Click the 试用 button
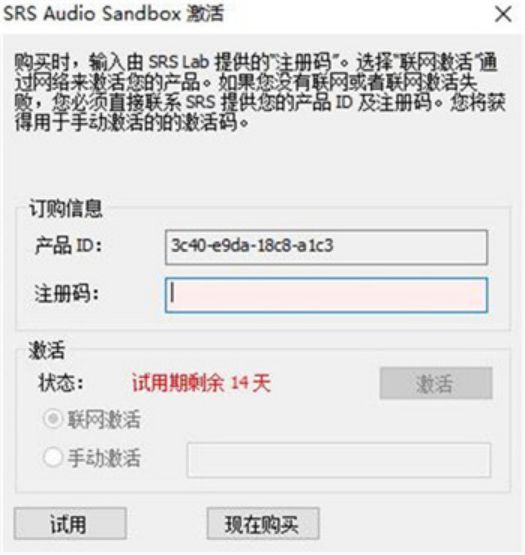 click(70, 523)
